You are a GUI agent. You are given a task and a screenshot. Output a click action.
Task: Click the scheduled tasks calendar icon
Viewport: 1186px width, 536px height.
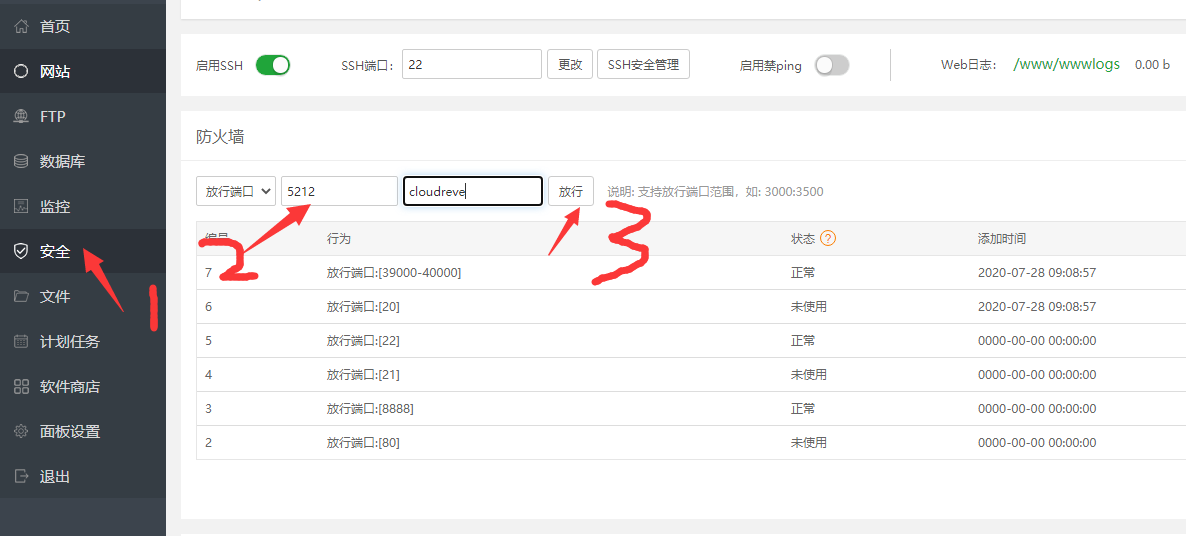coord(21,342)
